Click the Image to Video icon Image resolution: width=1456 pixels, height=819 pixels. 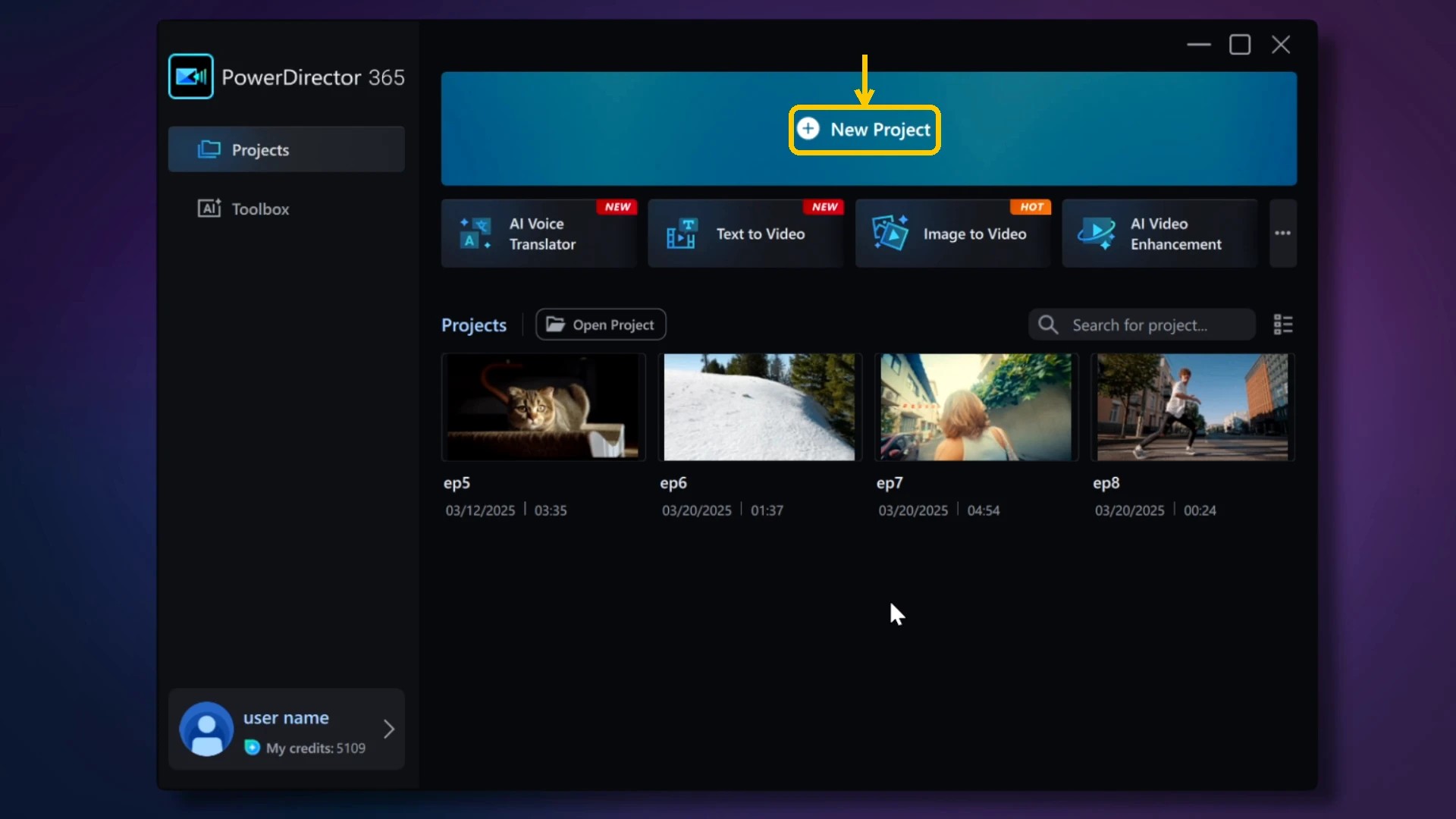tap(890, 233)
